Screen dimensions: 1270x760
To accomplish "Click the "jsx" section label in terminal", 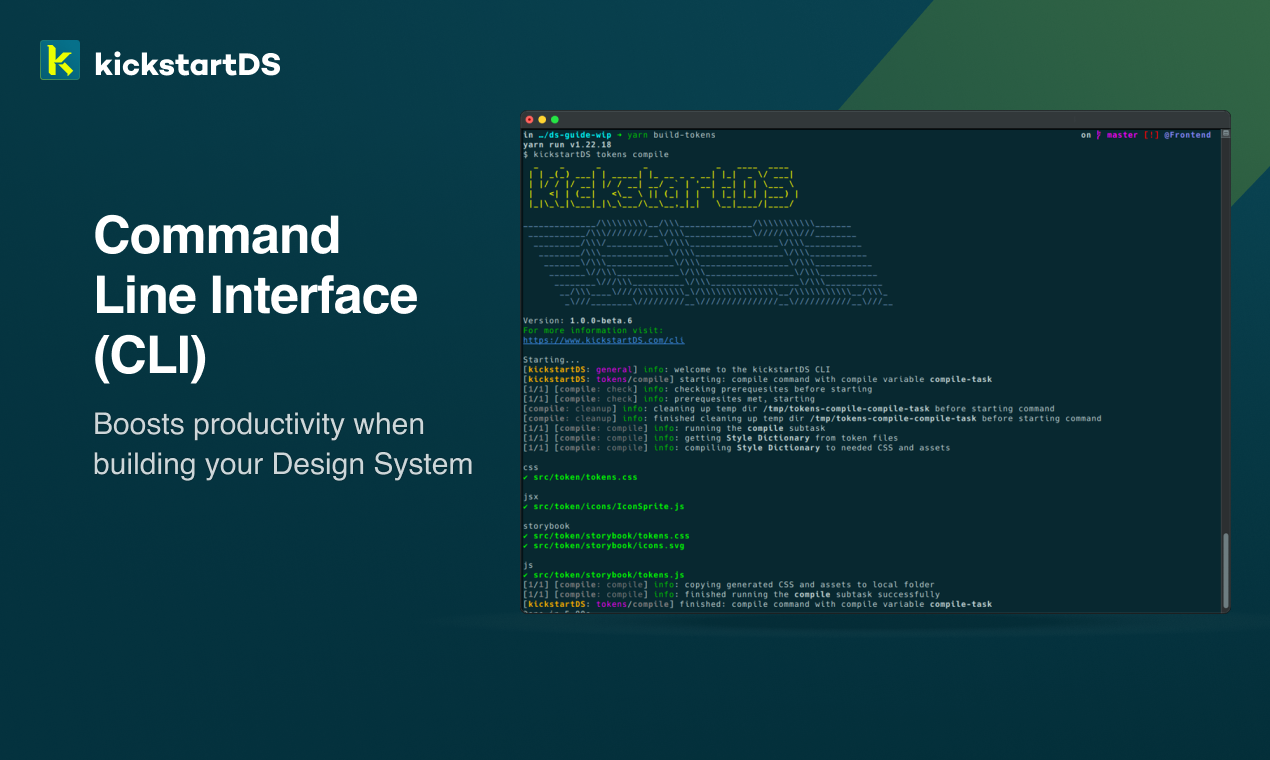I will (x=531, y=497).
